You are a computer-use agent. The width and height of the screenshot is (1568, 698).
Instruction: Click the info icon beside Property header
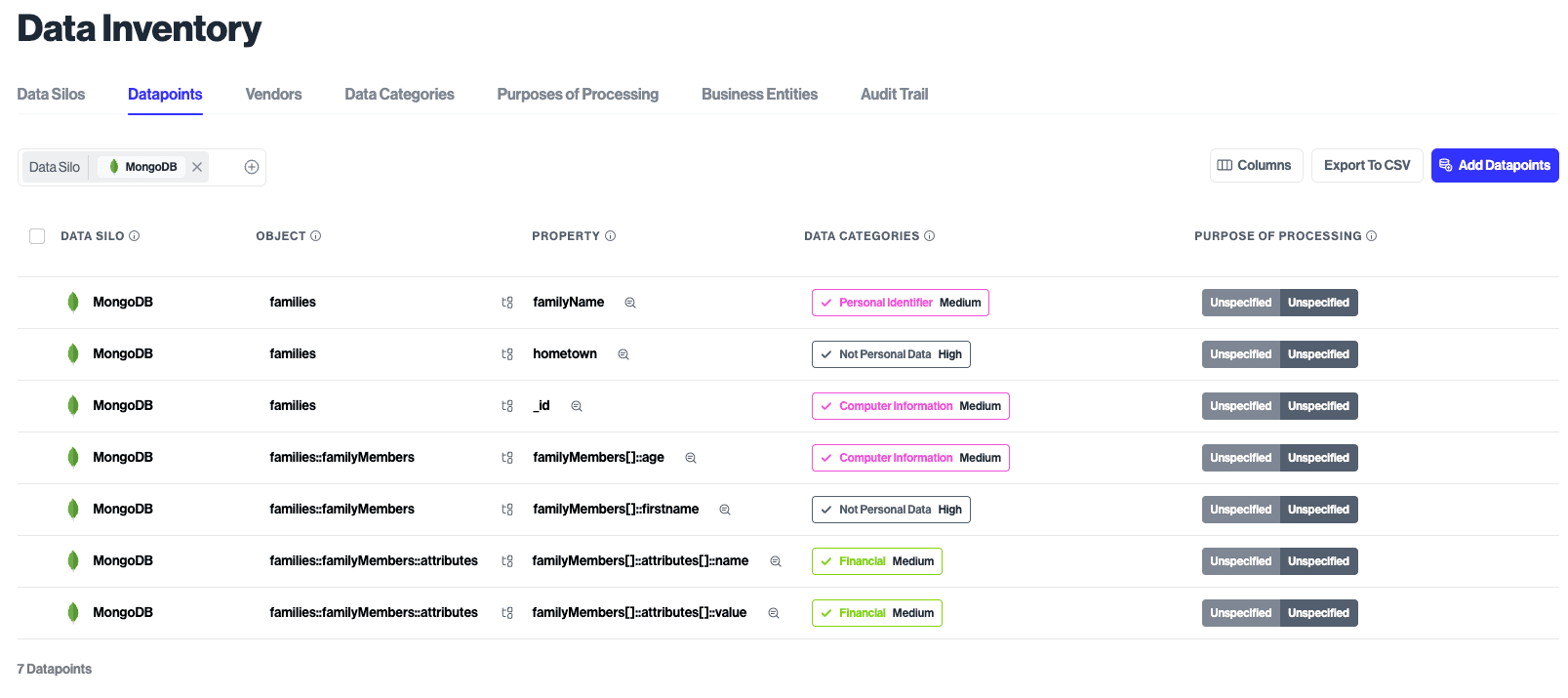[611, 236]
